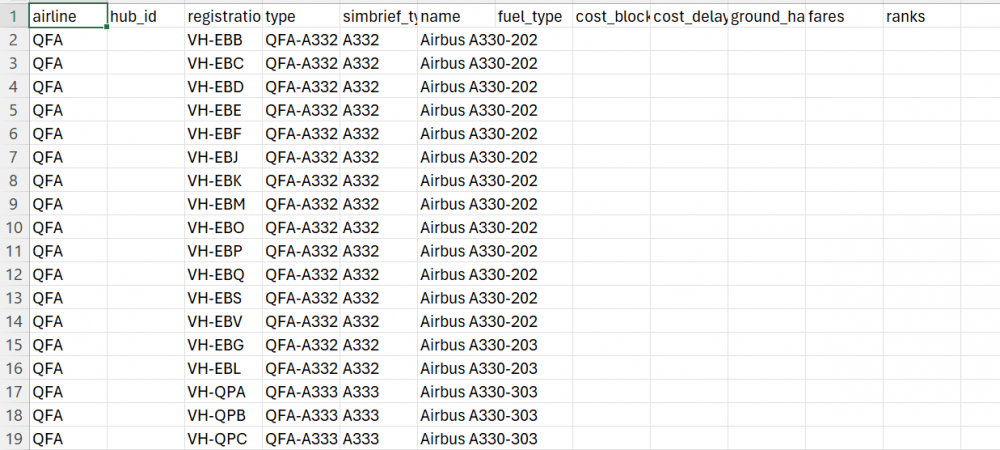Screen dimensions: 1000x450
Task: Click the VH-EBM registration cell
Action: pos(223,204)
